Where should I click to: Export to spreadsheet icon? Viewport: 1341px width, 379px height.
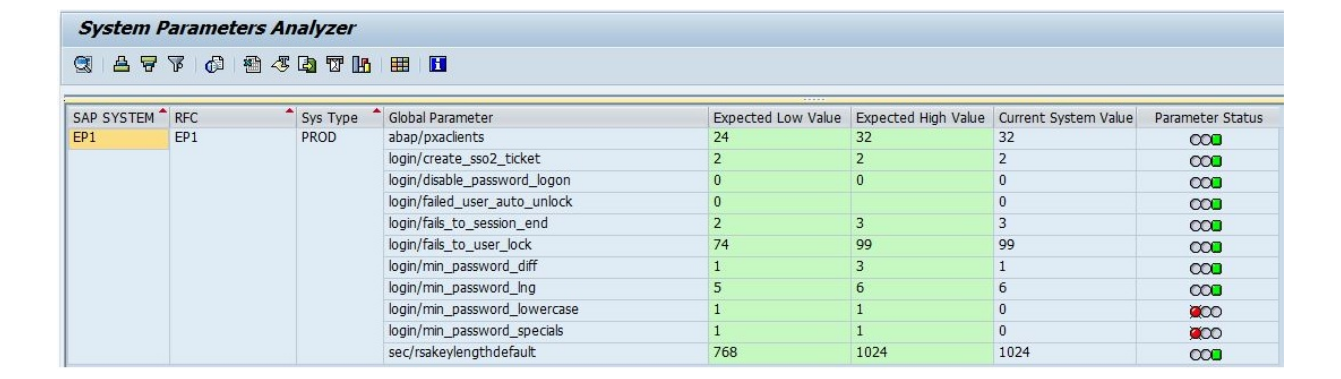pos(252,65)
